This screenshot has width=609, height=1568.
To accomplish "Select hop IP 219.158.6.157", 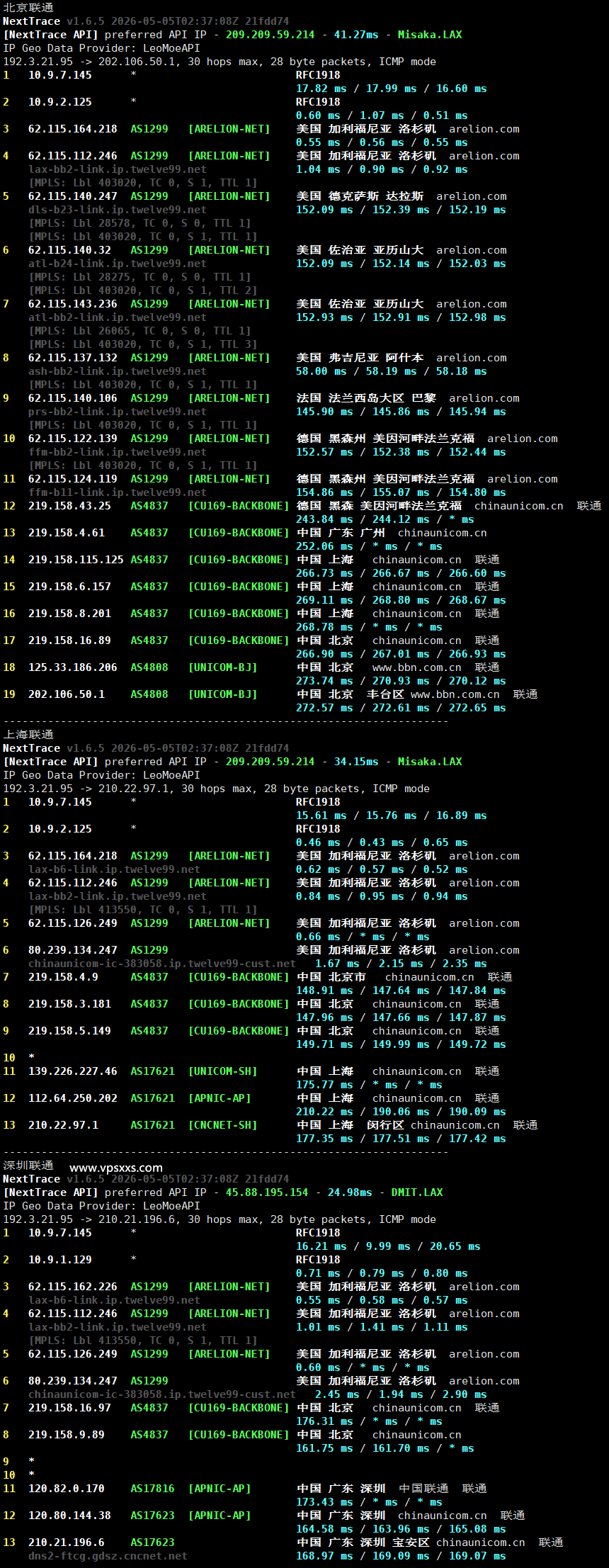I will tap(69, 586).
